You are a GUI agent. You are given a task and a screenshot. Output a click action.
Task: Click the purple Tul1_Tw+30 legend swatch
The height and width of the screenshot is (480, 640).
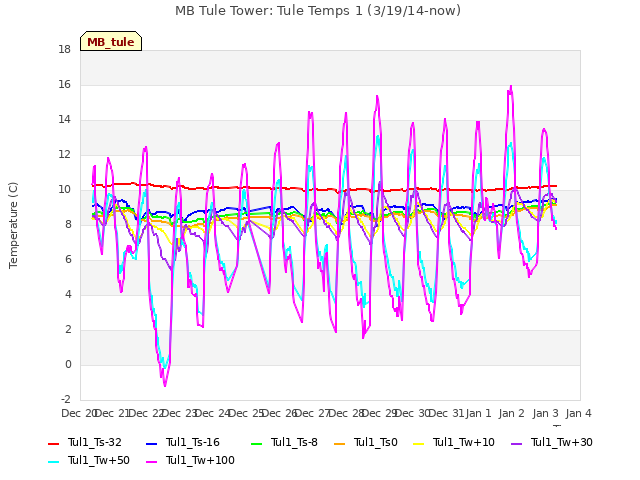tap(517, 443)
